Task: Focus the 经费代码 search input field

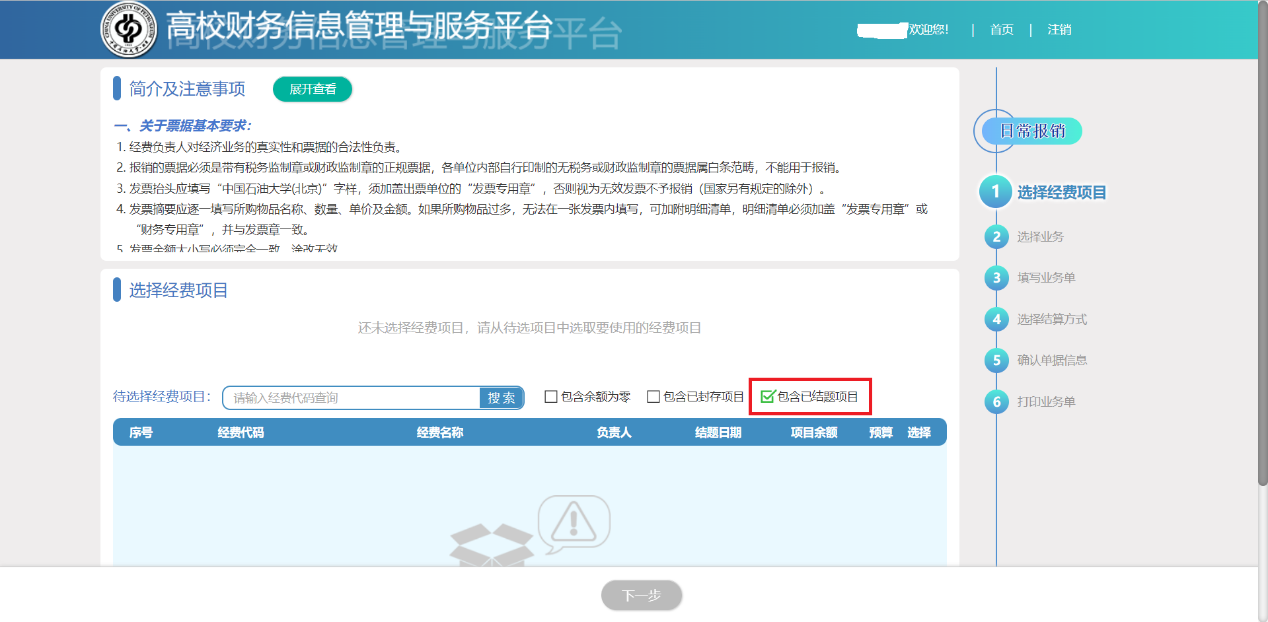Action: click(x=352, y=398)
